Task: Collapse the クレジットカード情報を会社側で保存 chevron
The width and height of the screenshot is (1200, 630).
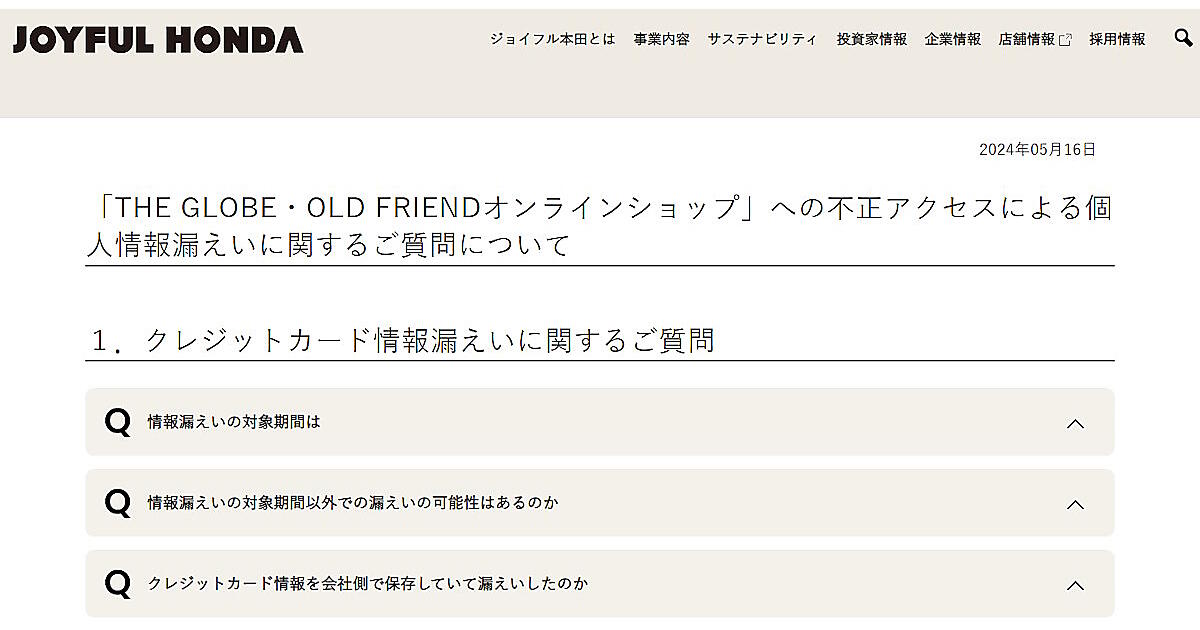Action: [1075, 585]
